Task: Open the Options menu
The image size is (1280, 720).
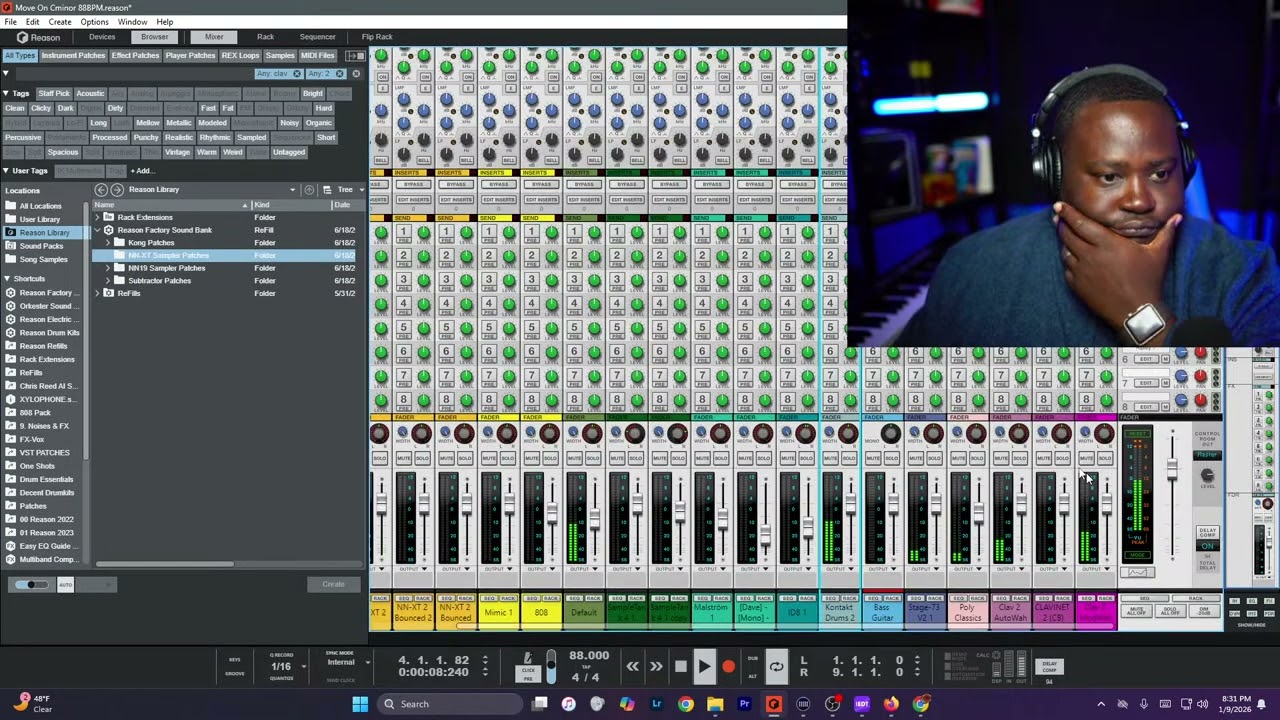Action: [x=94, y=22]
